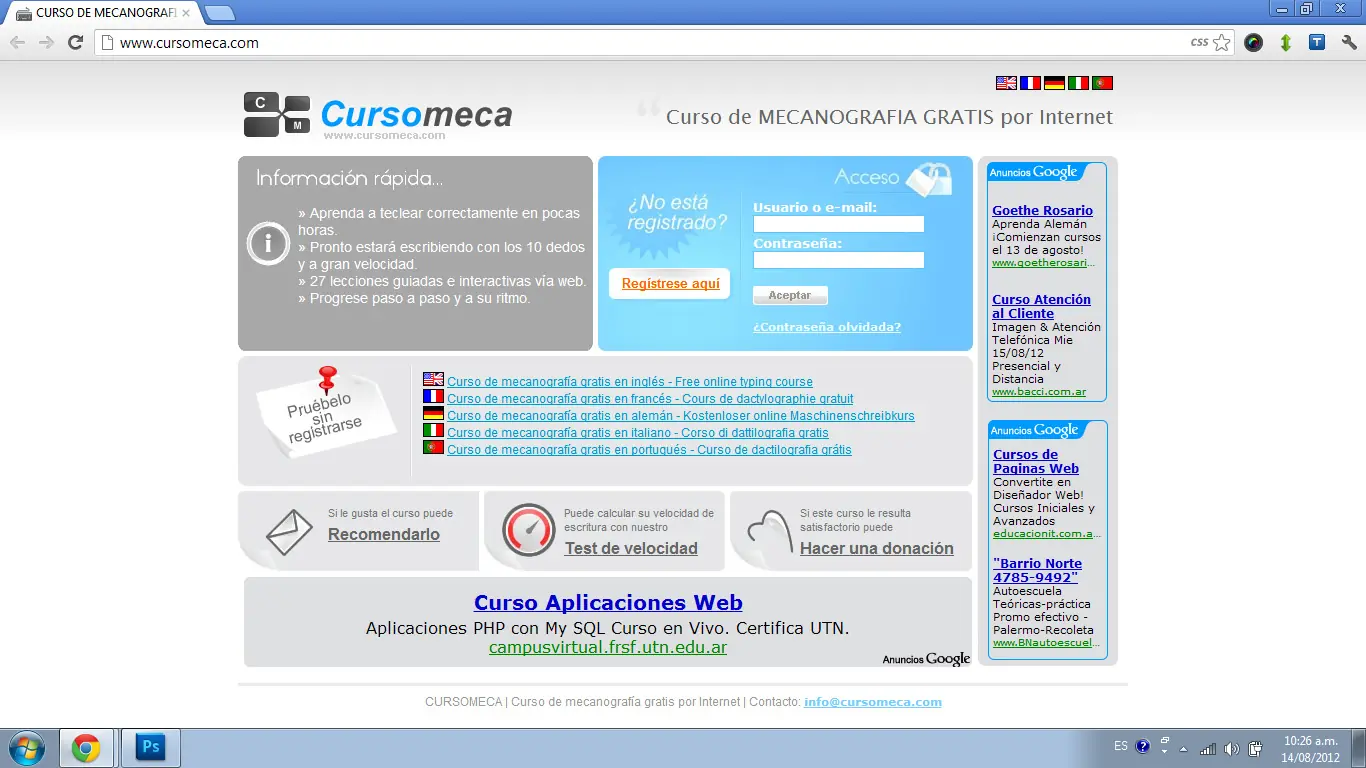The height and width of the screenshot is (768, 1366).
Task: Click the envelope icon beside Recomendarlo
Action: click(x=289, y=532)
